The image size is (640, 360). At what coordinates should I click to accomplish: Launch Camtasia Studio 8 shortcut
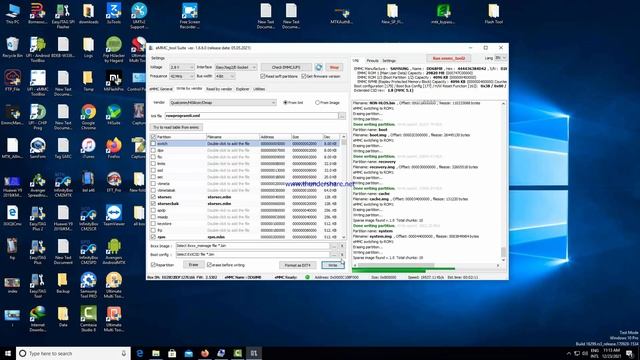(88, 318)
